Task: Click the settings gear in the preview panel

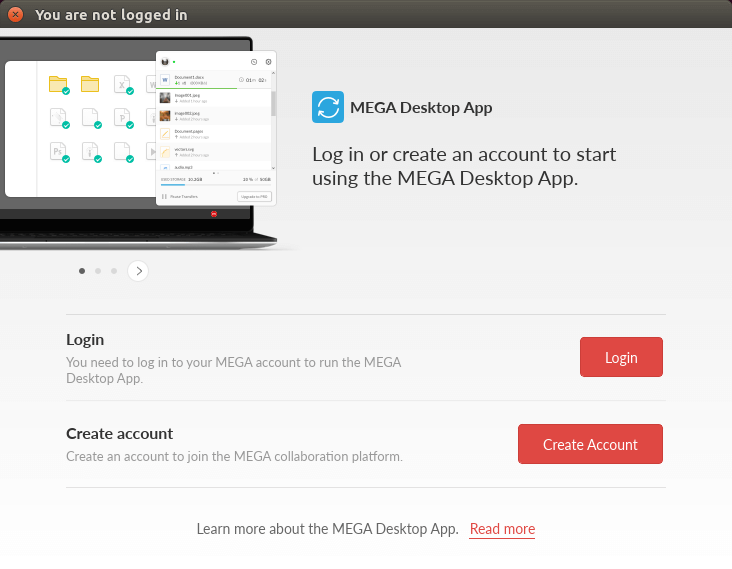Action: (x=268, y=62)
